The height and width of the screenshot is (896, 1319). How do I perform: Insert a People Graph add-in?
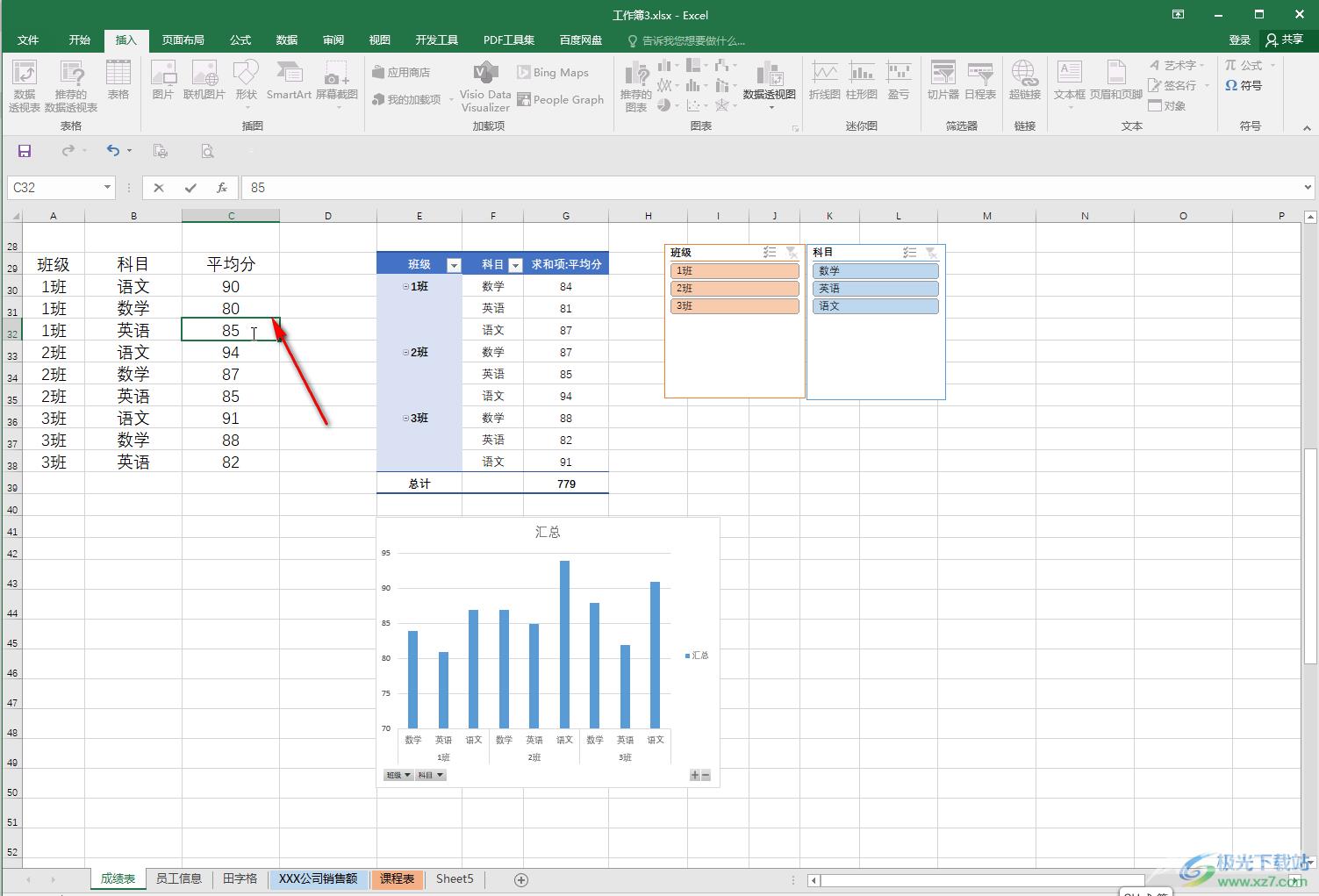click(x=561, y=99)
